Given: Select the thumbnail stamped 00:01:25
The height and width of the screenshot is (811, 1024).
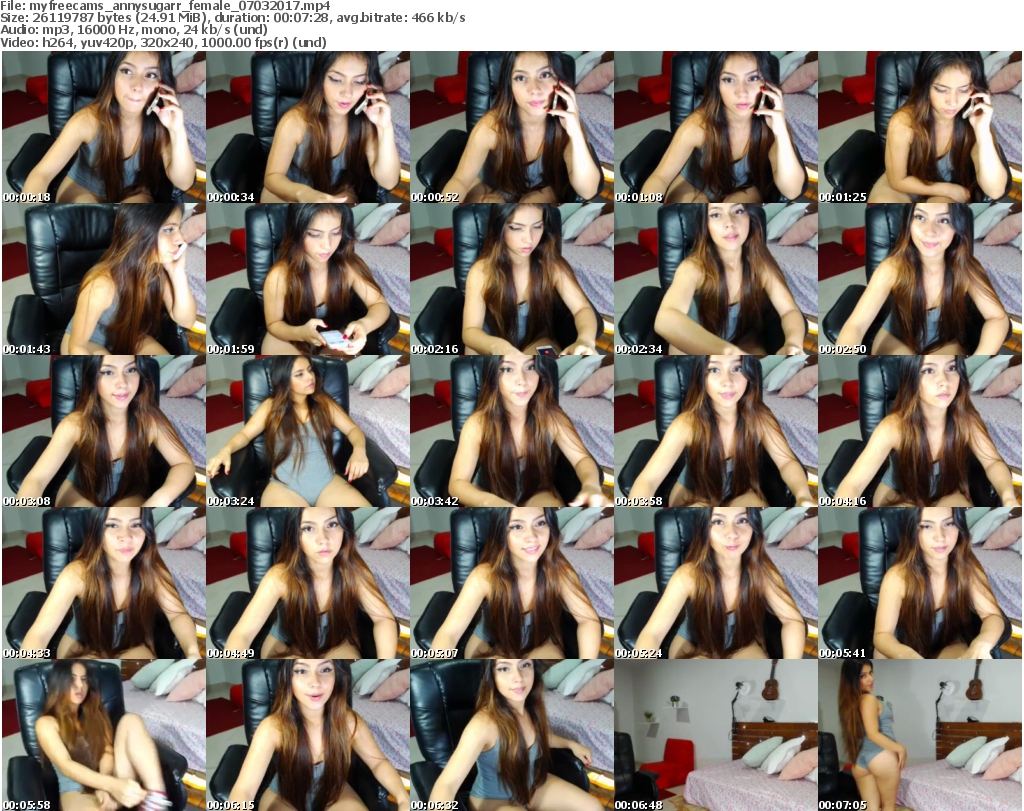Looking at the screenshot, I should pyautogui.click(x=920, y=127).
